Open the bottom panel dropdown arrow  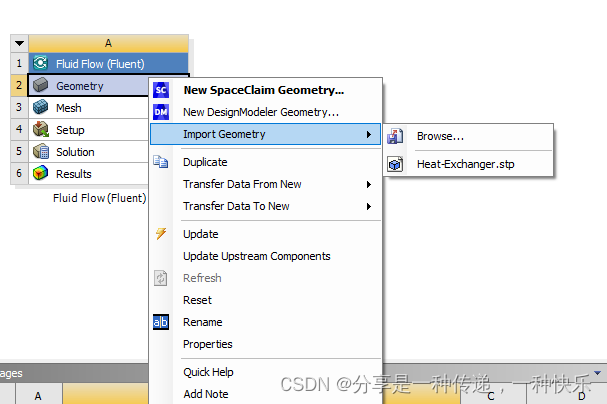pyautogui.click(x=597, y=373)
